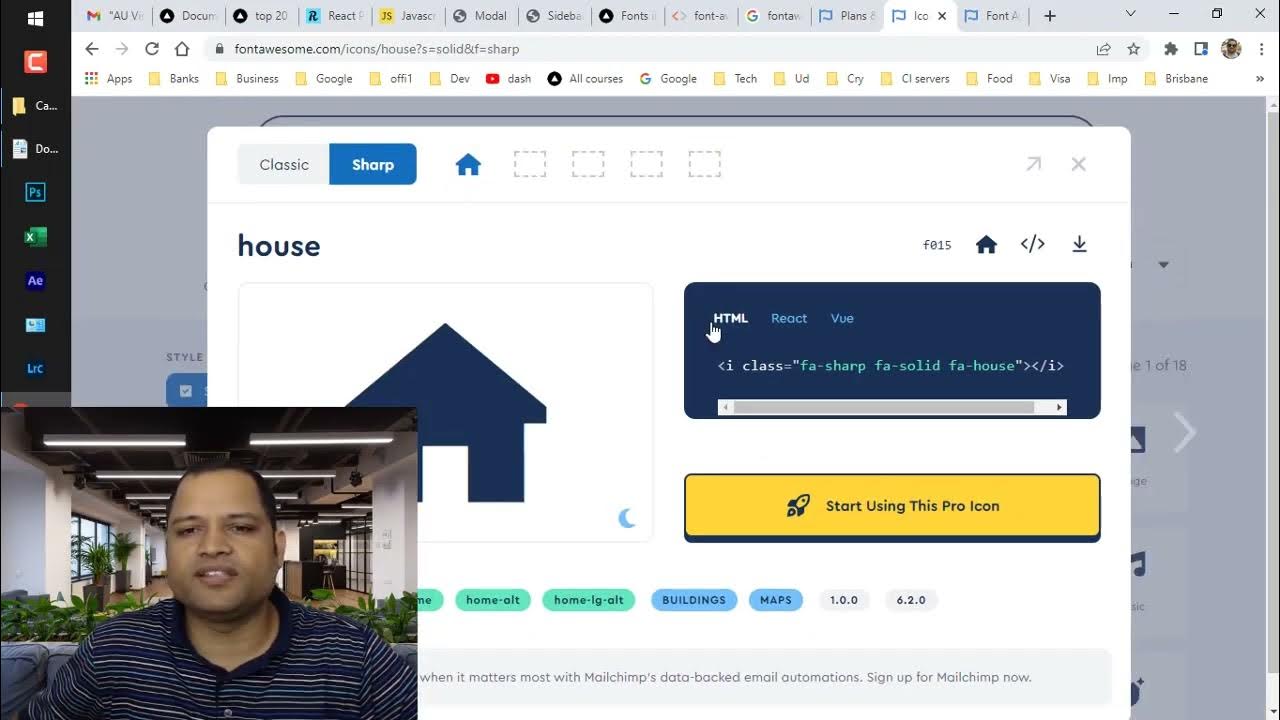Open icon page via diagonal arrow icon
The image size is (1280, 720).
coord(1034,164)
